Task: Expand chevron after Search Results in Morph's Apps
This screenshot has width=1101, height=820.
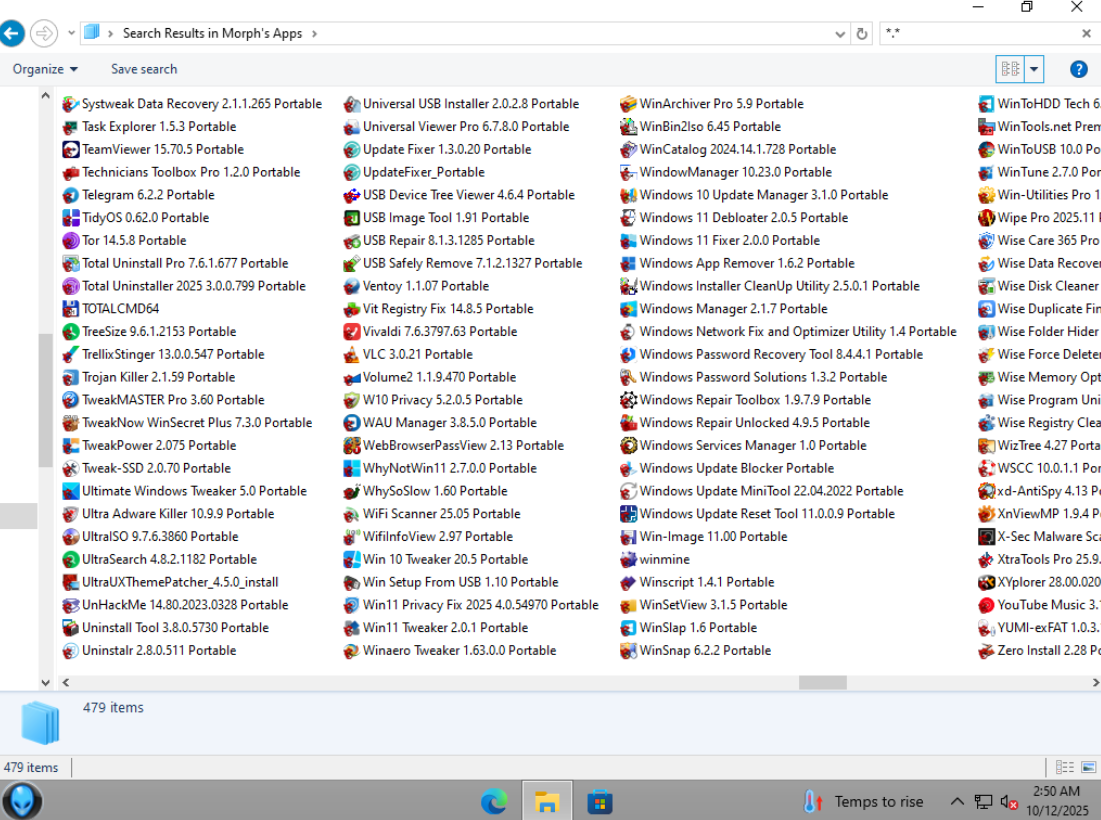Action: pyautogui.click(x=314, y=34)
